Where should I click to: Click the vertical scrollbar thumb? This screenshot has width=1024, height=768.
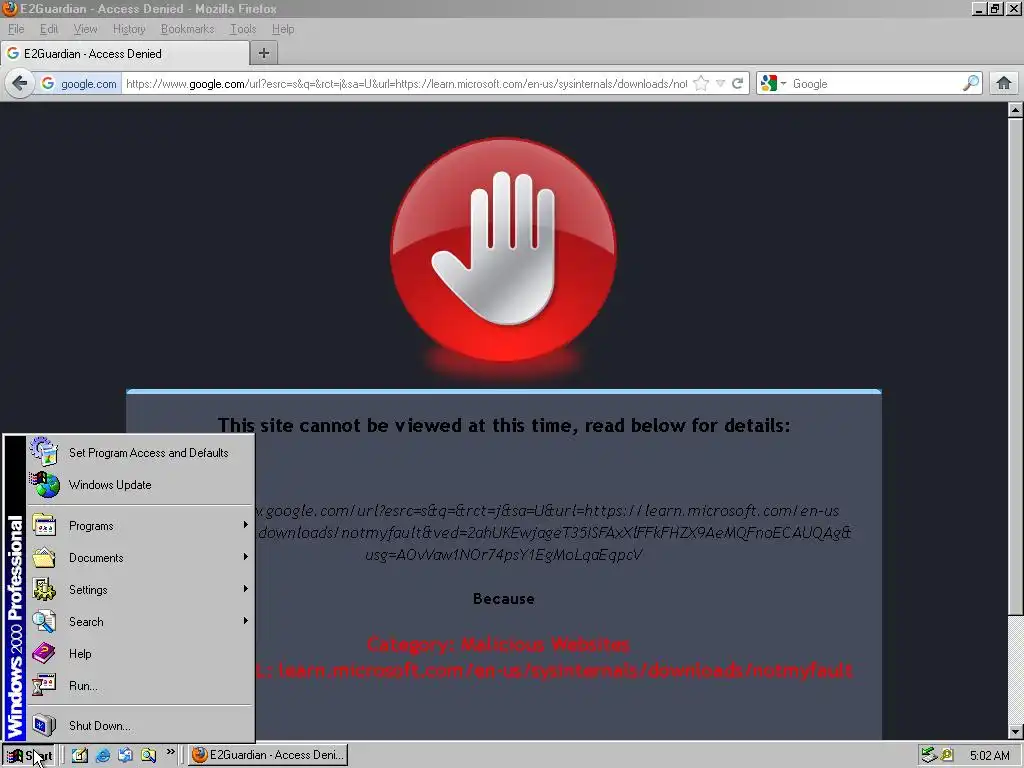click(1015, 366)
